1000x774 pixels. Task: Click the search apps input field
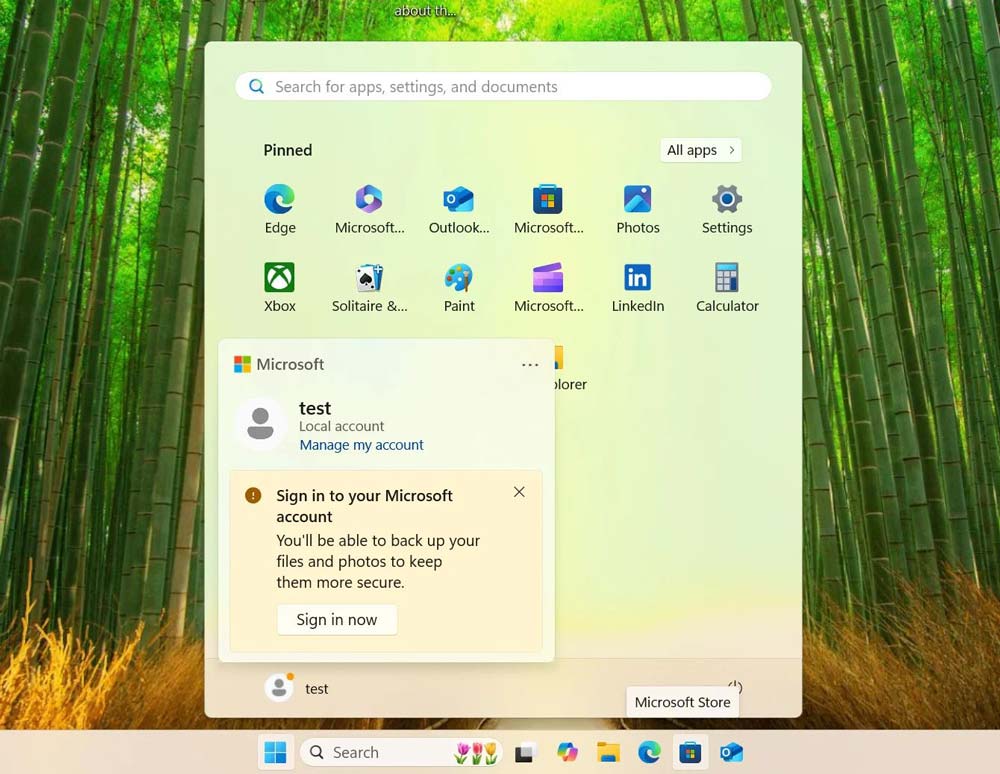(x=502, y=87)
